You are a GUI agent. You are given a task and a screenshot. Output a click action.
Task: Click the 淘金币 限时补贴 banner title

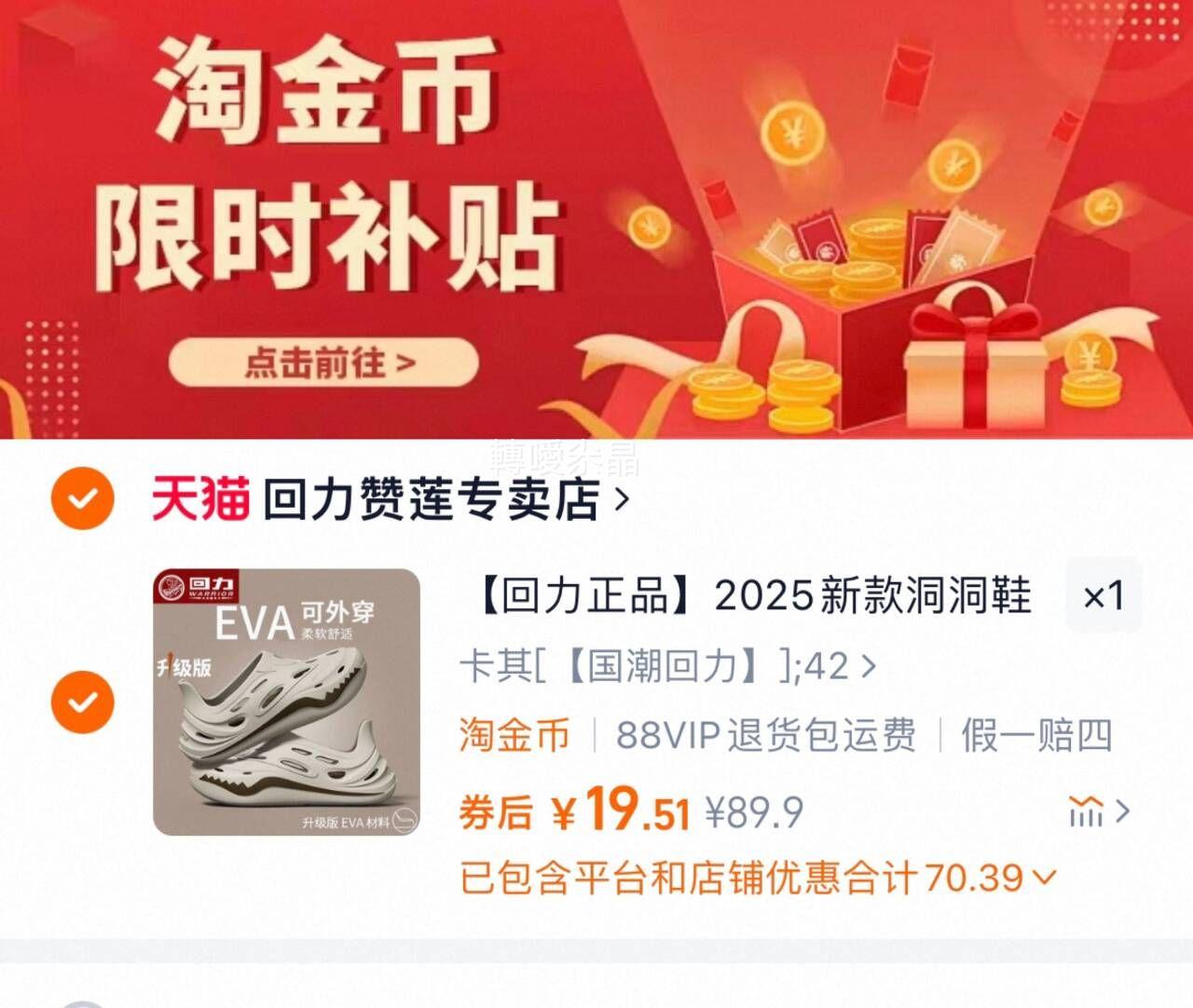(x=326, y=164)
